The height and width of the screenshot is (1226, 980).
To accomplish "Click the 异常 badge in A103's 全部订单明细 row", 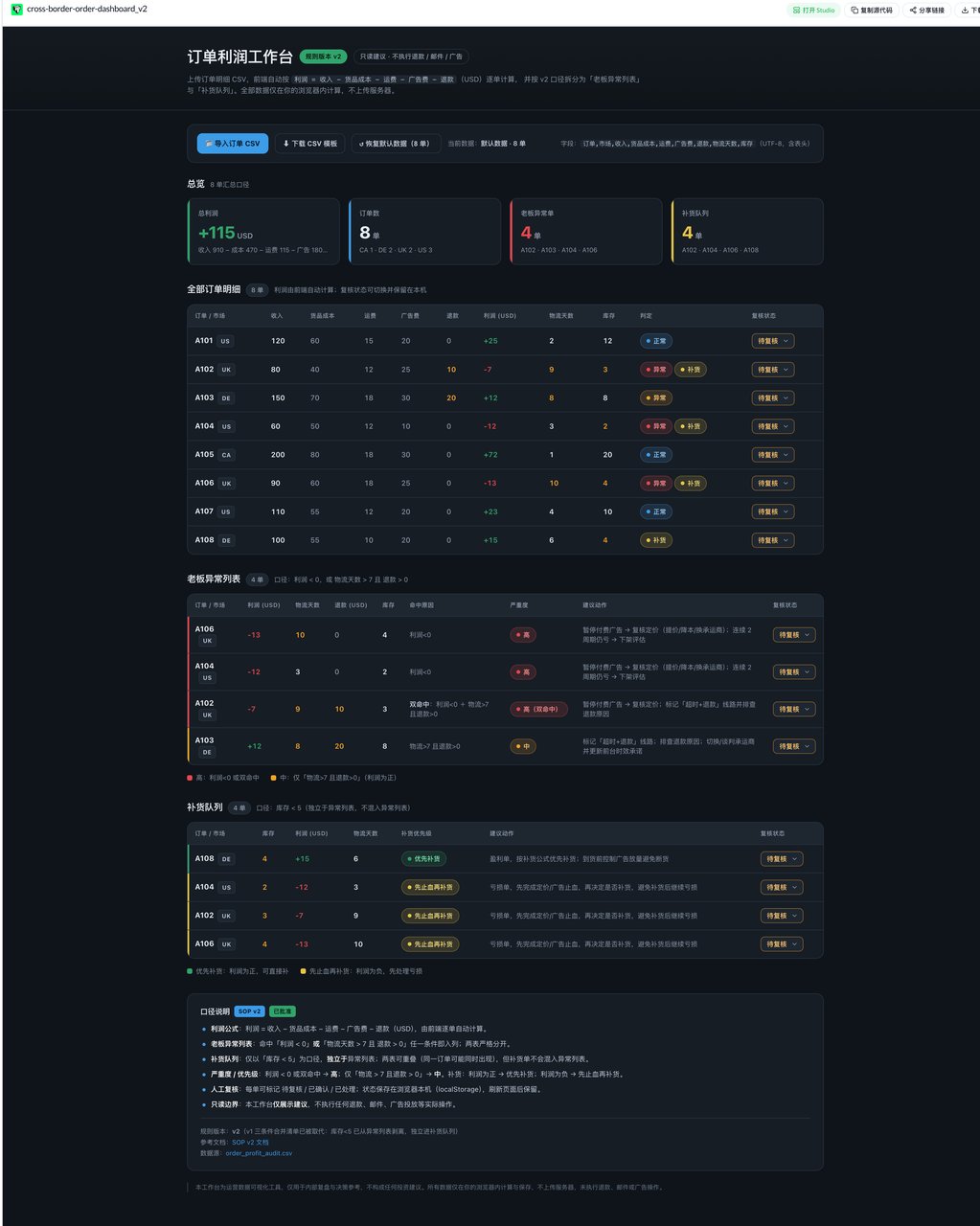I will pyautogui.click(x=656, y=397).
